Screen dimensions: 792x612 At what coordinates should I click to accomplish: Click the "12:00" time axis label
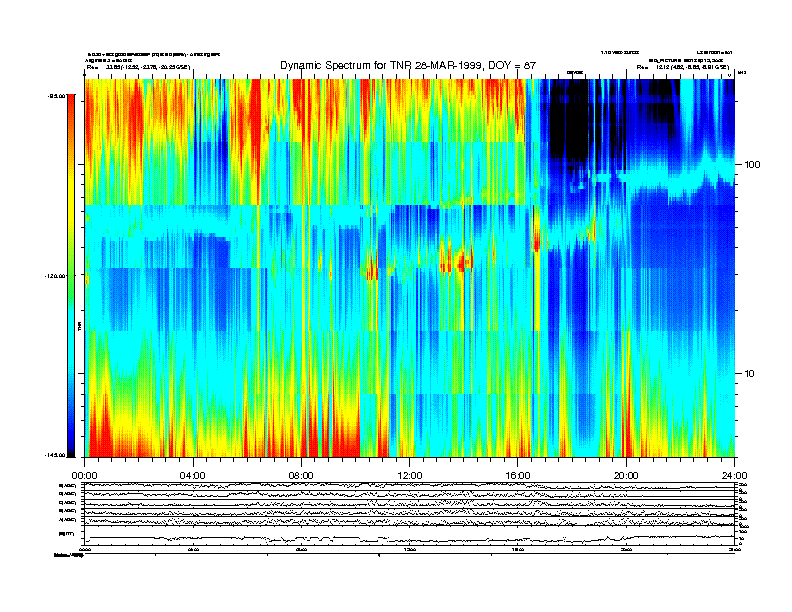[410, 476]
